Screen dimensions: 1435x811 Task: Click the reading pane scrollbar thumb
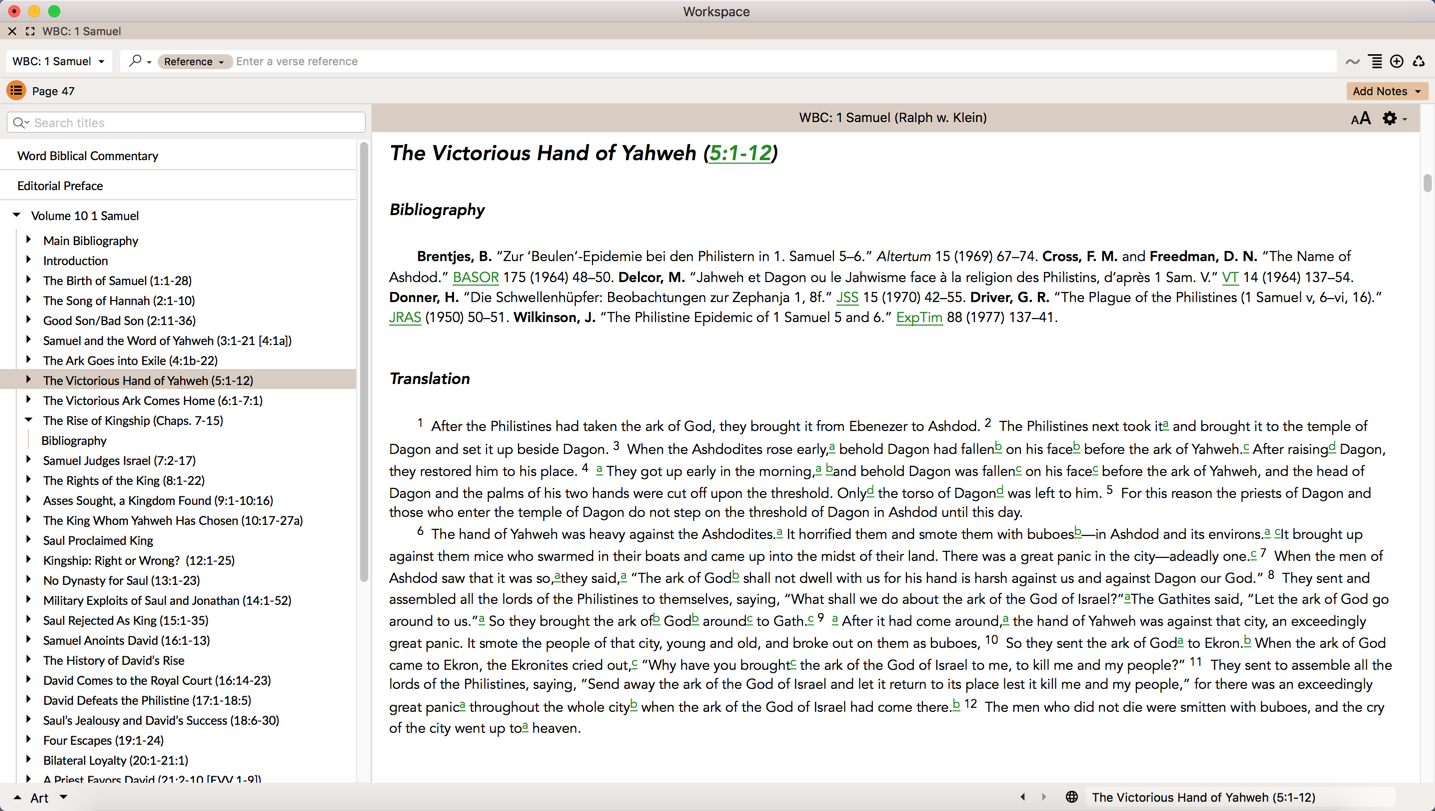1427,183
